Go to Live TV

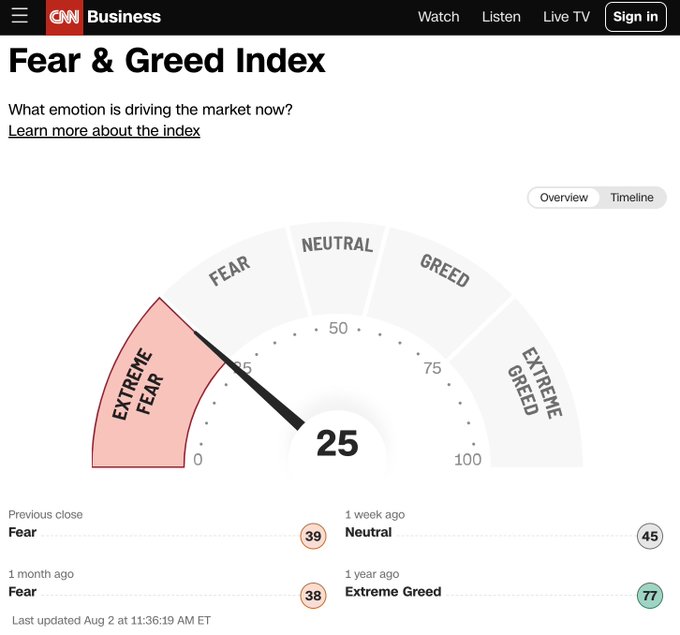566,17
